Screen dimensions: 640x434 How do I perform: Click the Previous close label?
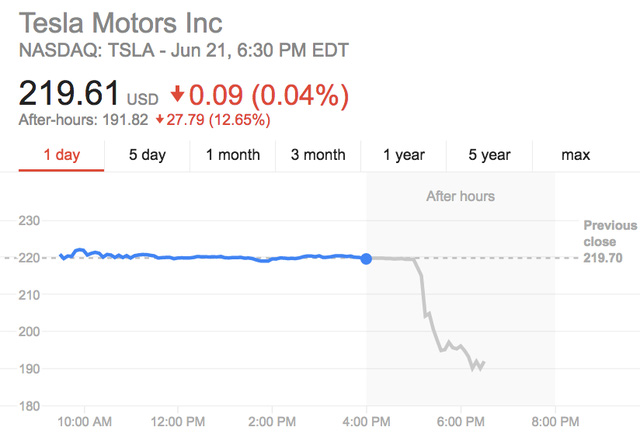(x=610, y=234)
